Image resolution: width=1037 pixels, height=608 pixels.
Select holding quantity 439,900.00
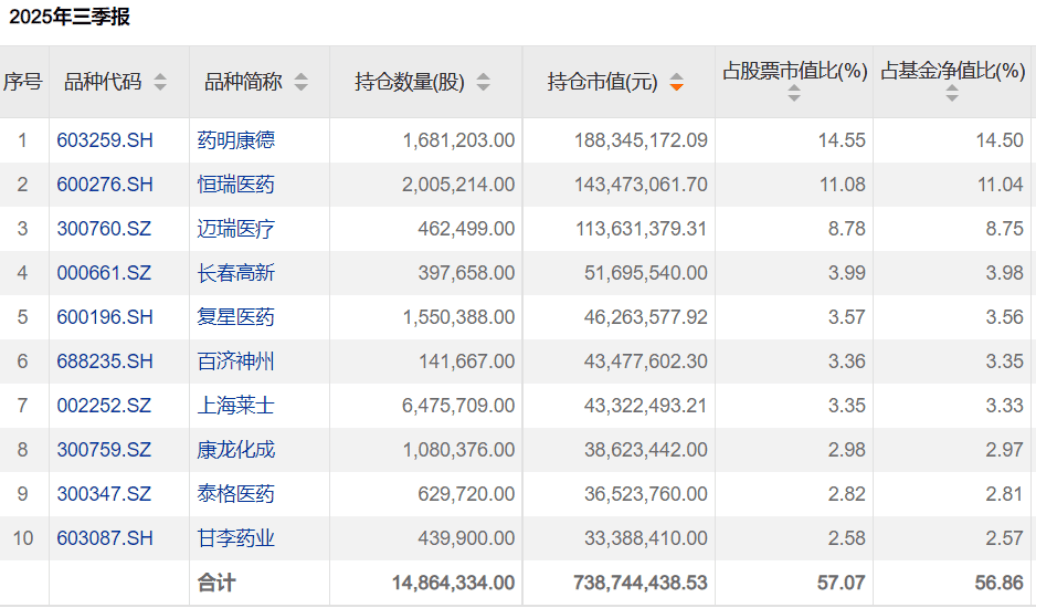[466, 539]
